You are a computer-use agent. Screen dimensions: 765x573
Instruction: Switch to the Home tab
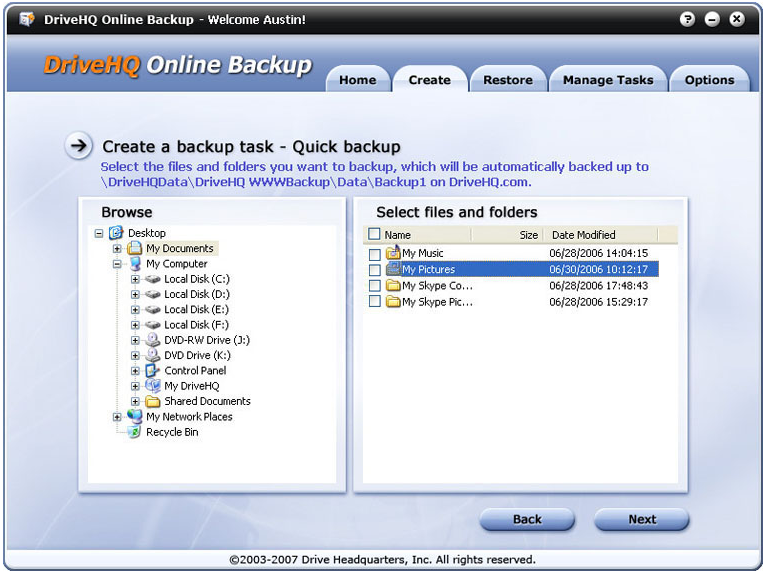(358, 80)
